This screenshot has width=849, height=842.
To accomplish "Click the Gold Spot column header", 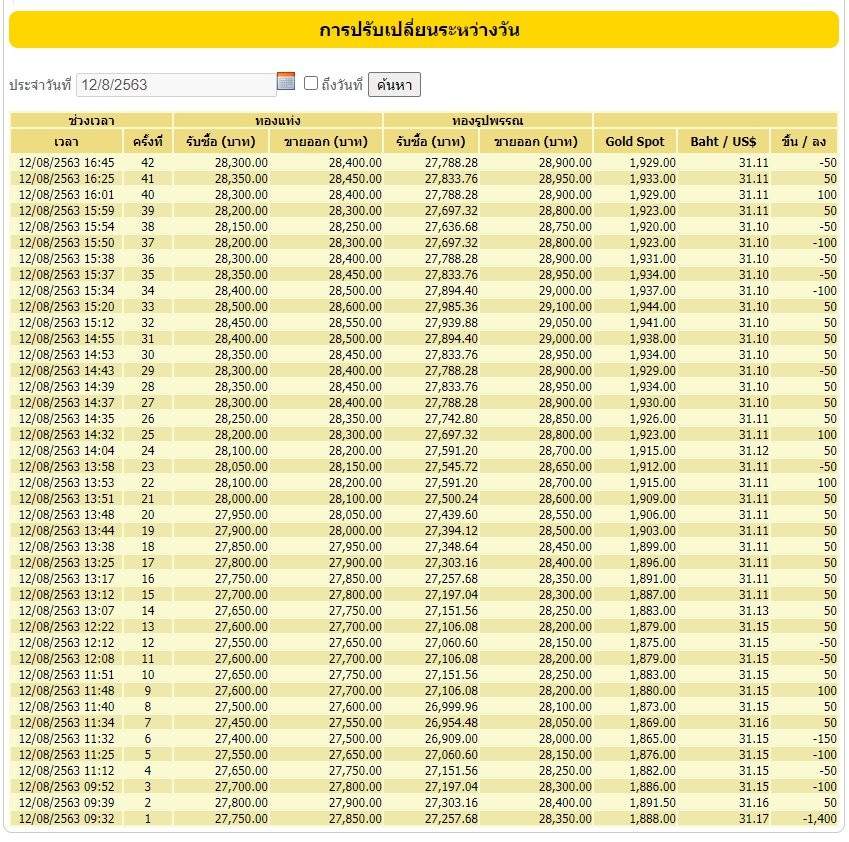I will (x=635, y=142).
